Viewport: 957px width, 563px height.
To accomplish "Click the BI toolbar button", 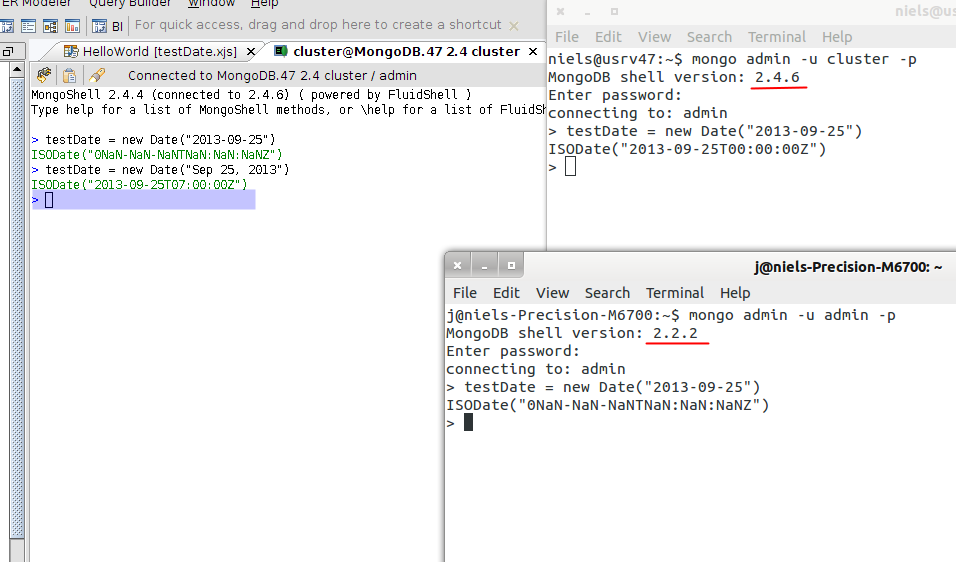I will tap(118, 27).
